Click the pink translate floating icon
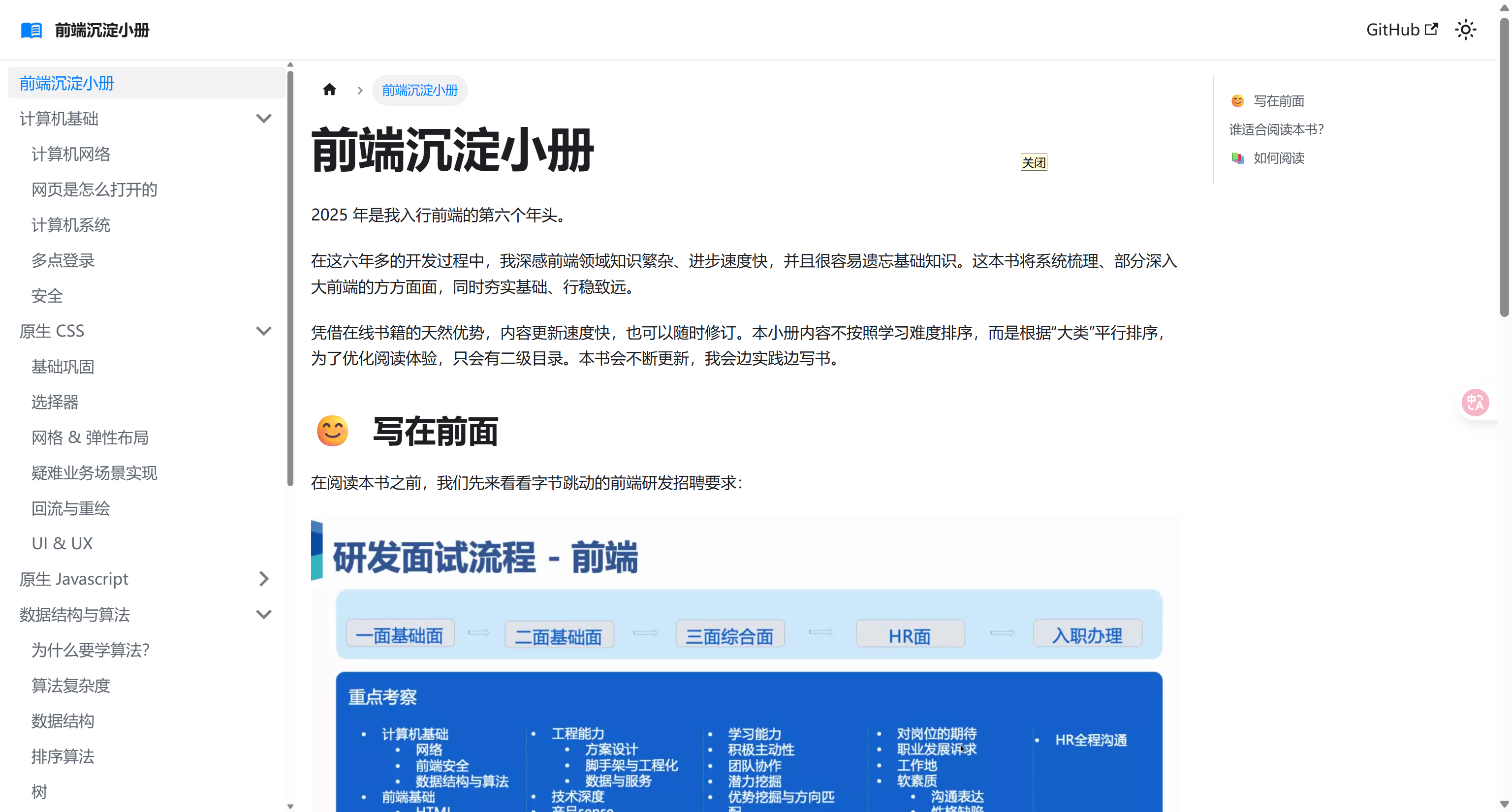Image resolution: width=1512 pixels, height=812 pixels. (1475, 403)
